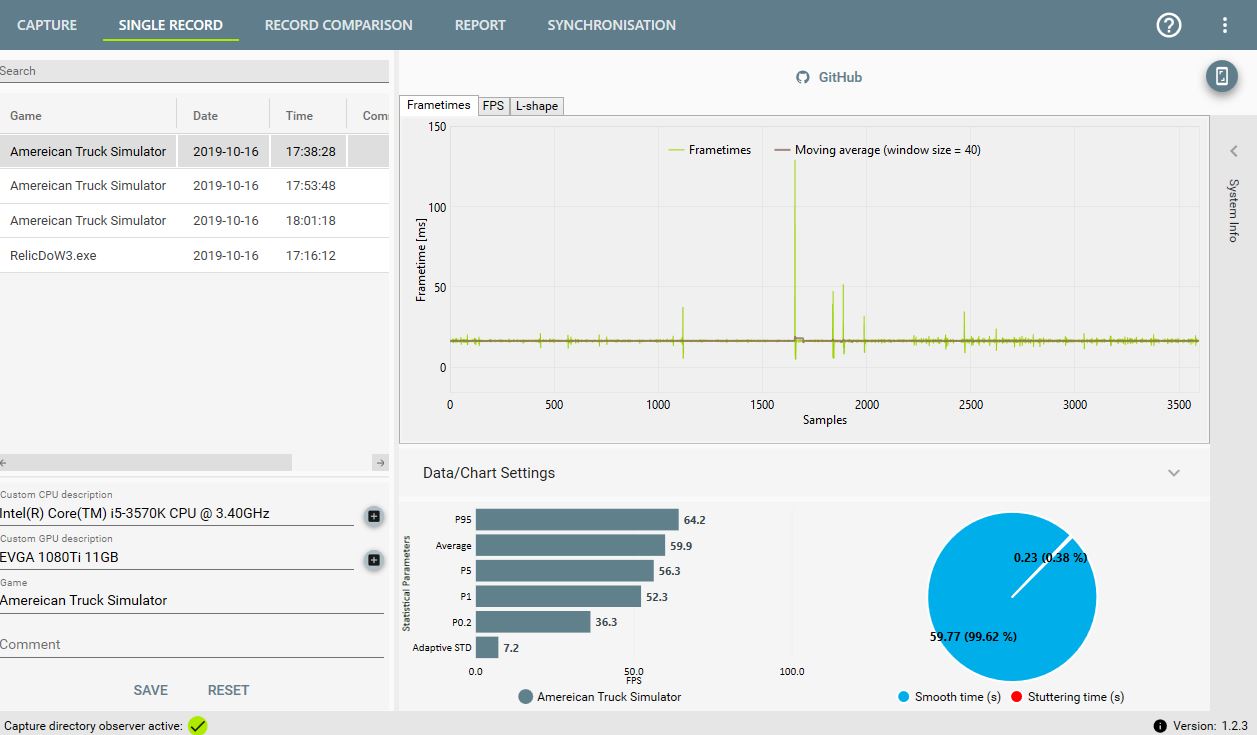Click the P95 bar in statistics chart
Screen dimensions: 1257x735
[577, 520]
